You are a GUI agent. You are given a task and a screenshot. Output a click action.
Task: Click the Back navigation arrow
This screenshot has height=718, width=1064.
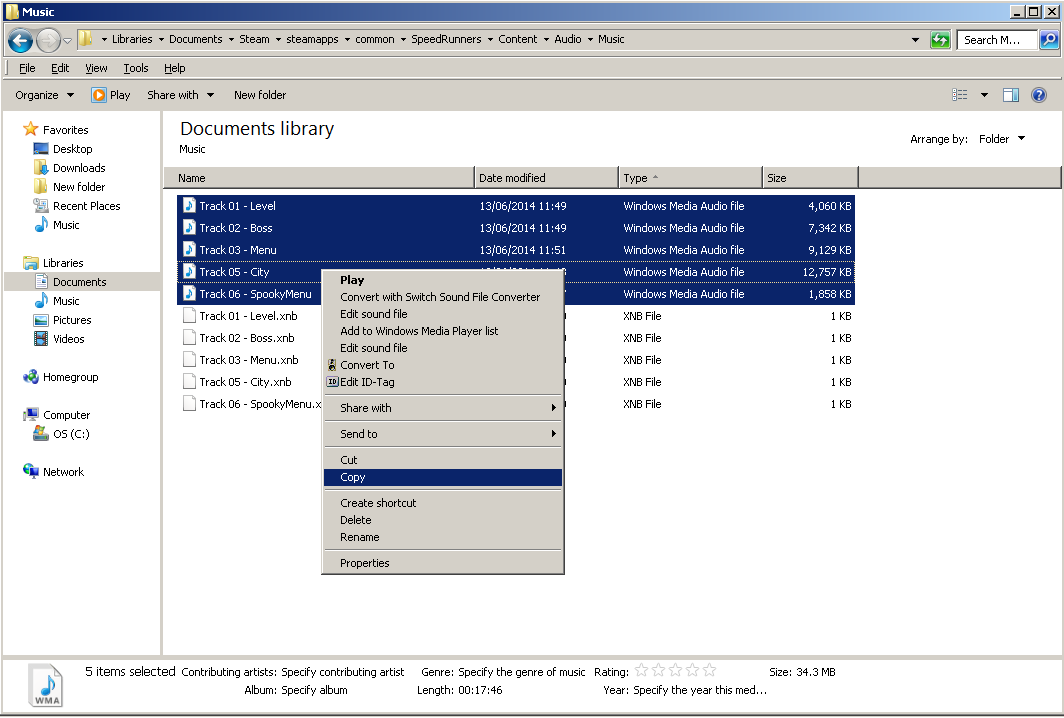(x=20, y=41)
